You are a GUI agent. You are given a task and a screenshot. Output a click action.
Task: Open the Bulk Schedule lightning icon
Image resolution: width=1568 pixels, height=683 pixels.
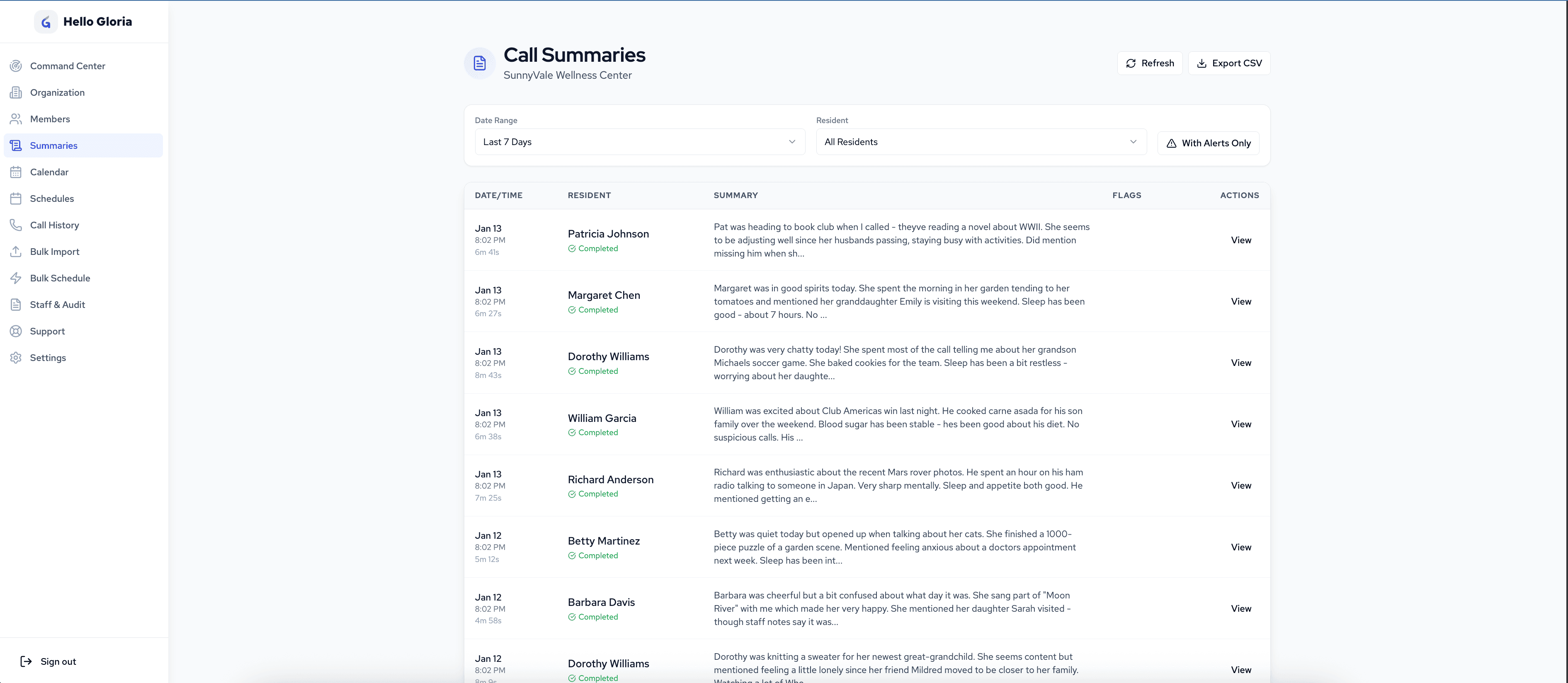point(16,278)
